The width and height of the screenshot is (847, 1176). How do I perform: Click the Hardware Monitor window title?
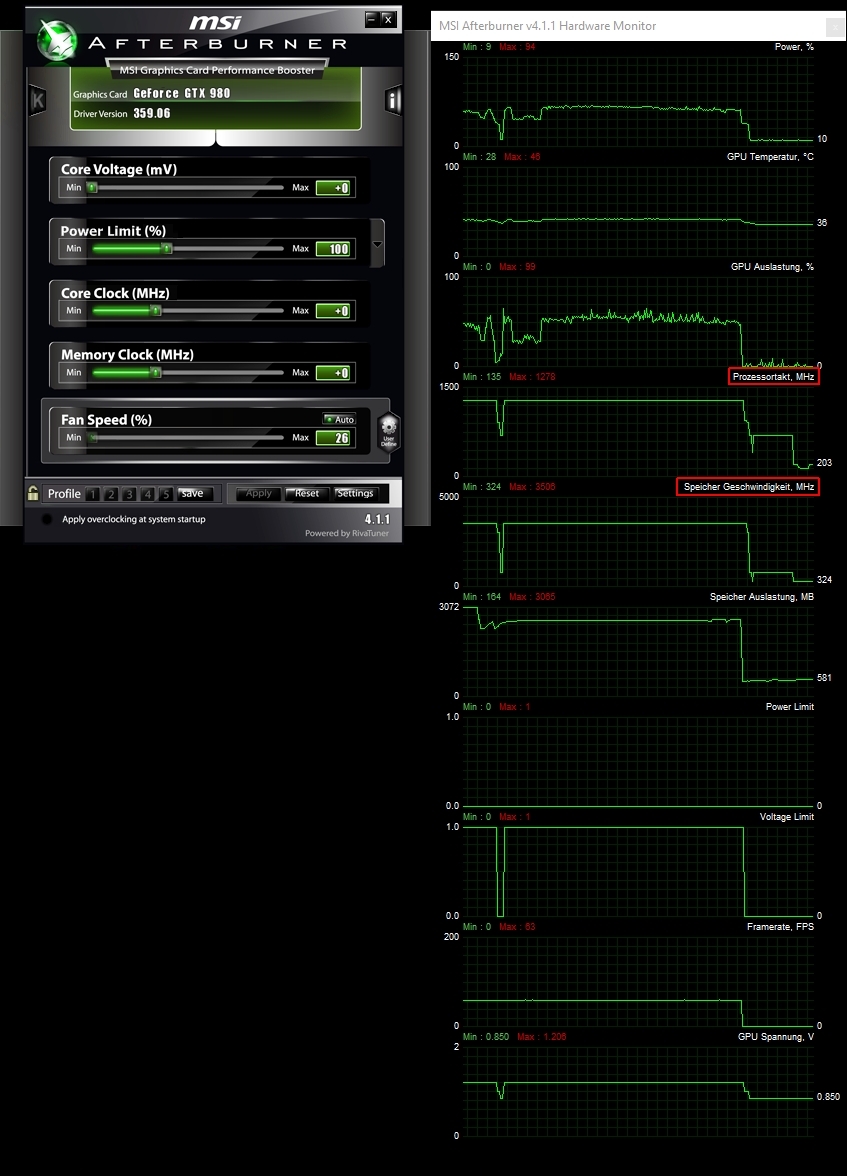tap(547, 26)
